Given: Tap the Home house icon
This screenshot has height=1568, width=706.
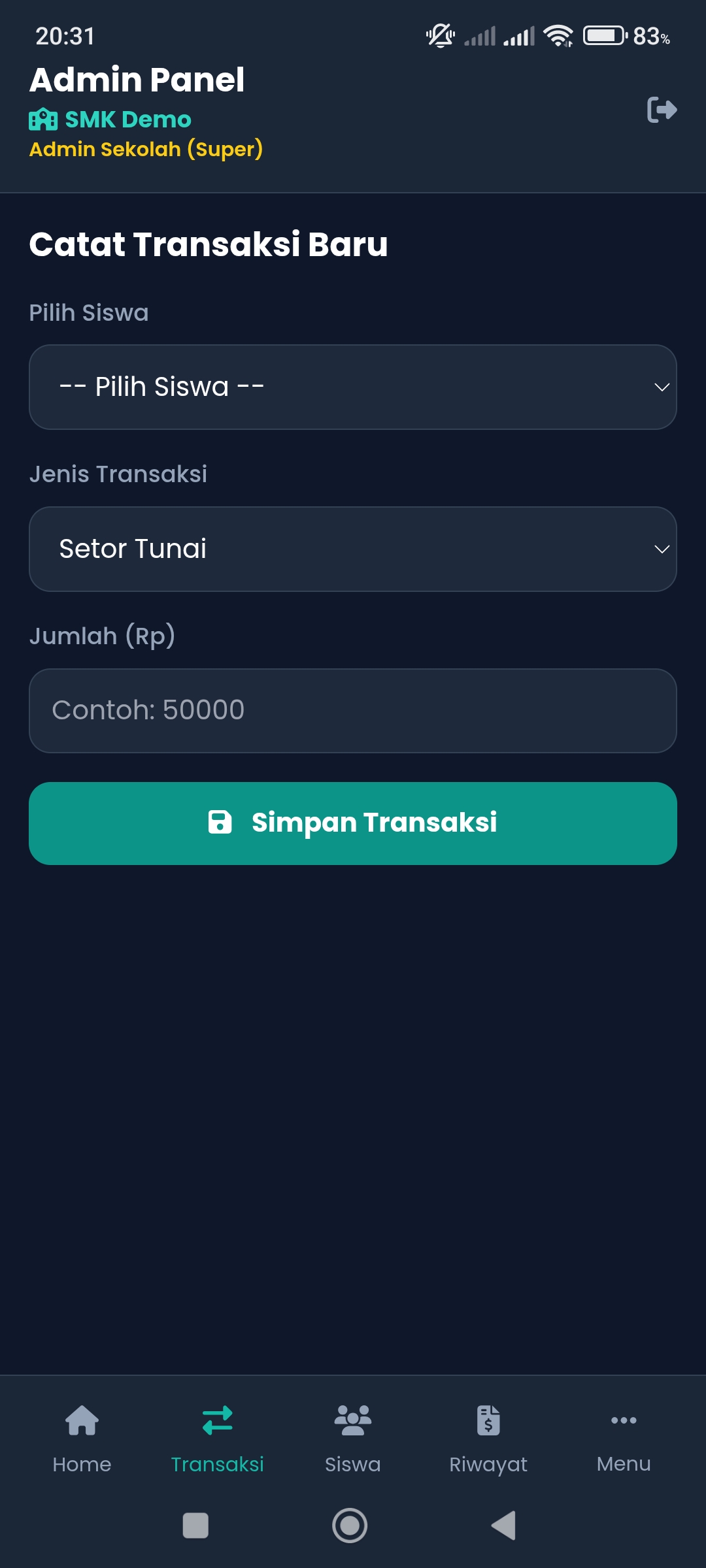Looking at the screenshot, I should (82, 1420).
